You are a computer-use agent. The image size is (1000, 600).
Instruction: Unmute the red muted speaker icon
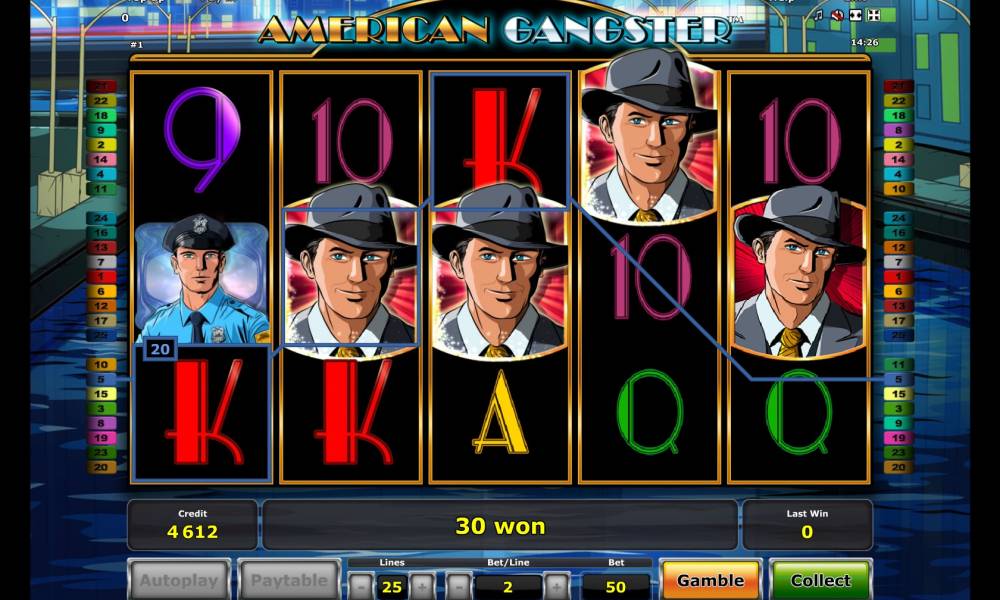click(837, 15)
